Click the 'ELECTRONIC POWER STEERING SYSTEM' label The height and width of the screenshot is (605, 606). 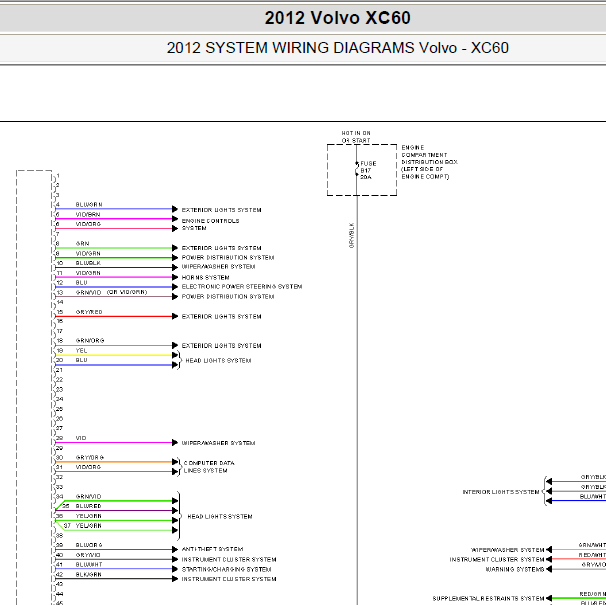pyautogui.click(x=242, y=286)
